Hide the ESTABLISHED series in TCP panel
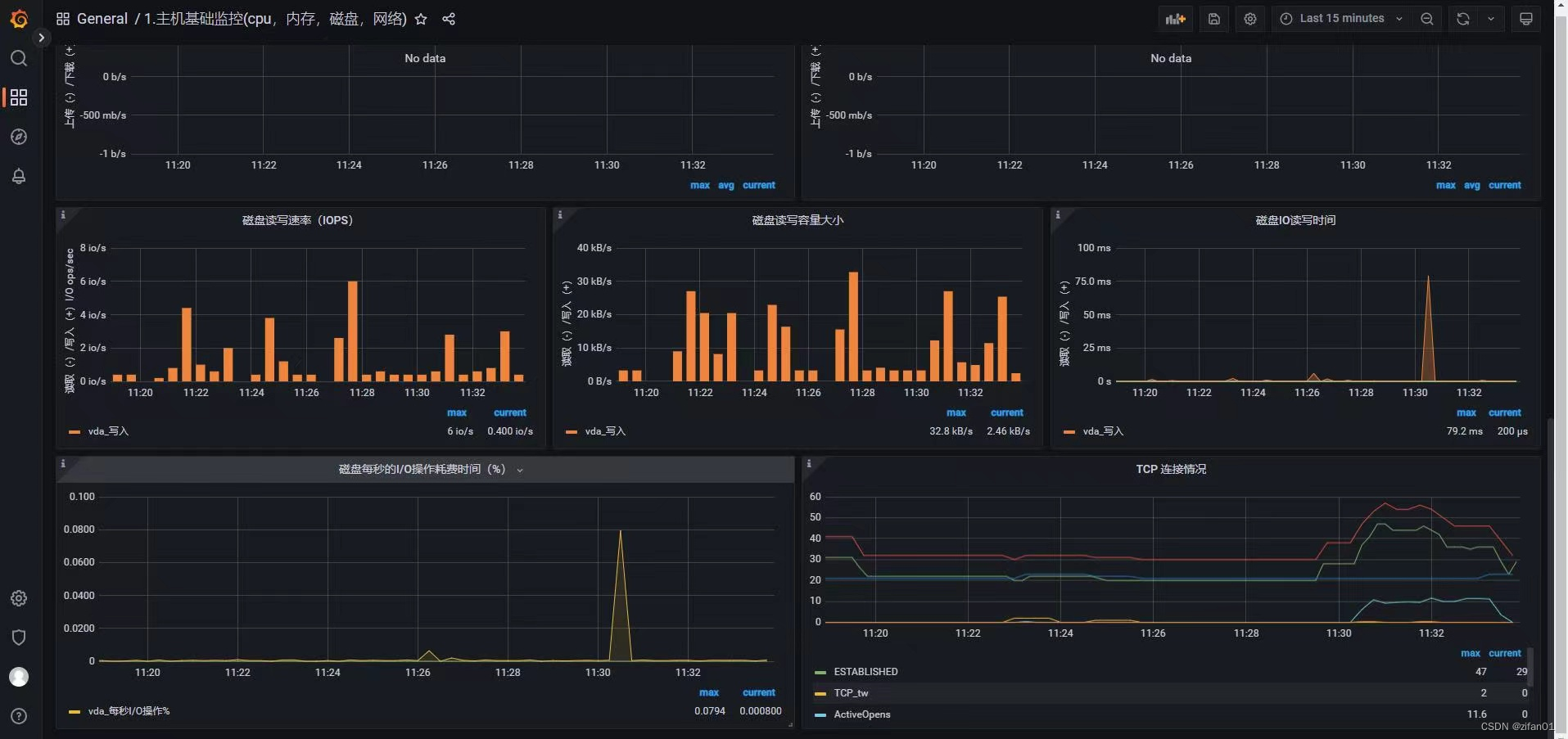 [864, 671]
